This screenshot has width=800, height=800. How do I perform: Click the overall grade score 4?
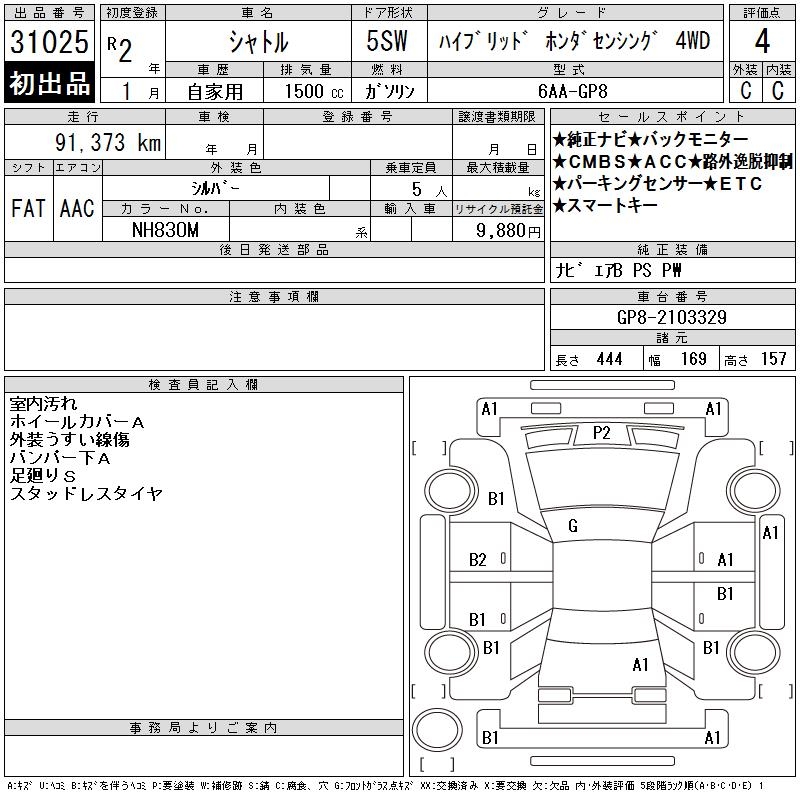[x=762, y=41]
